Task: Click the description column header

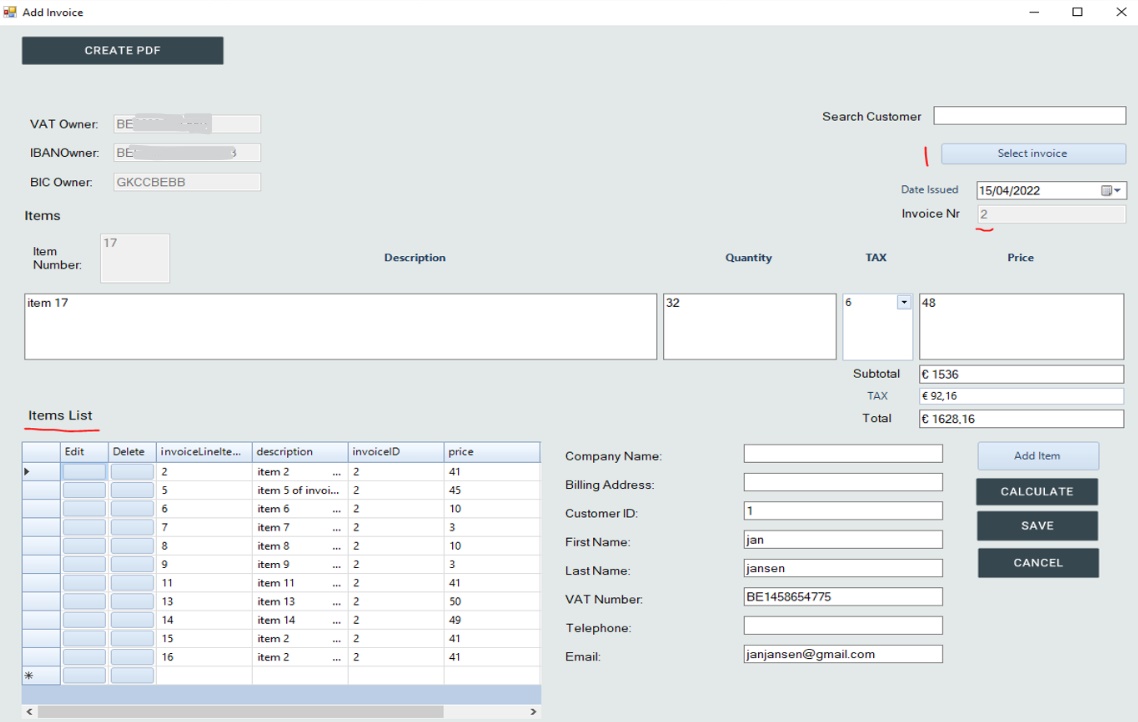Action: coord(299,452)
